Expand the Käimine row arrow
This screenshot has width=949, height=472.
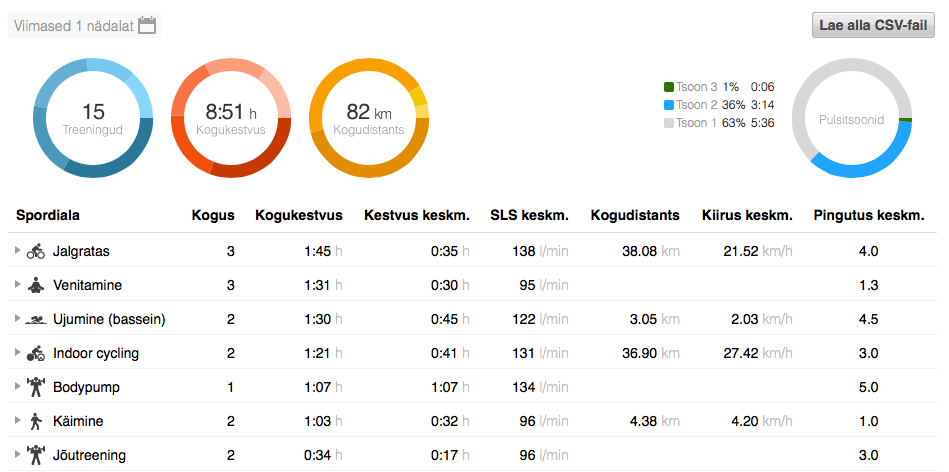(17, 421)
